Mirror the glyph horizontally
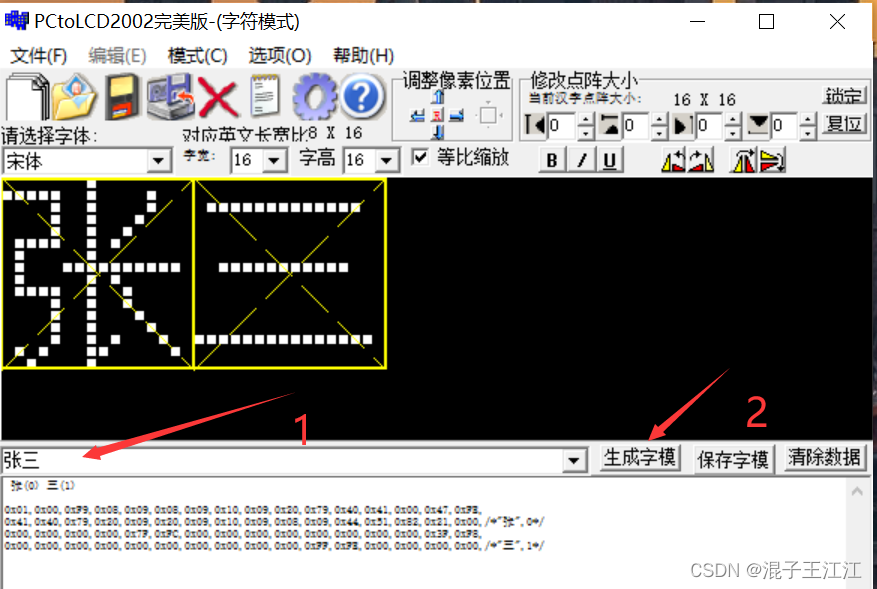This screenshot has width=877, height=589. point(743,161)
